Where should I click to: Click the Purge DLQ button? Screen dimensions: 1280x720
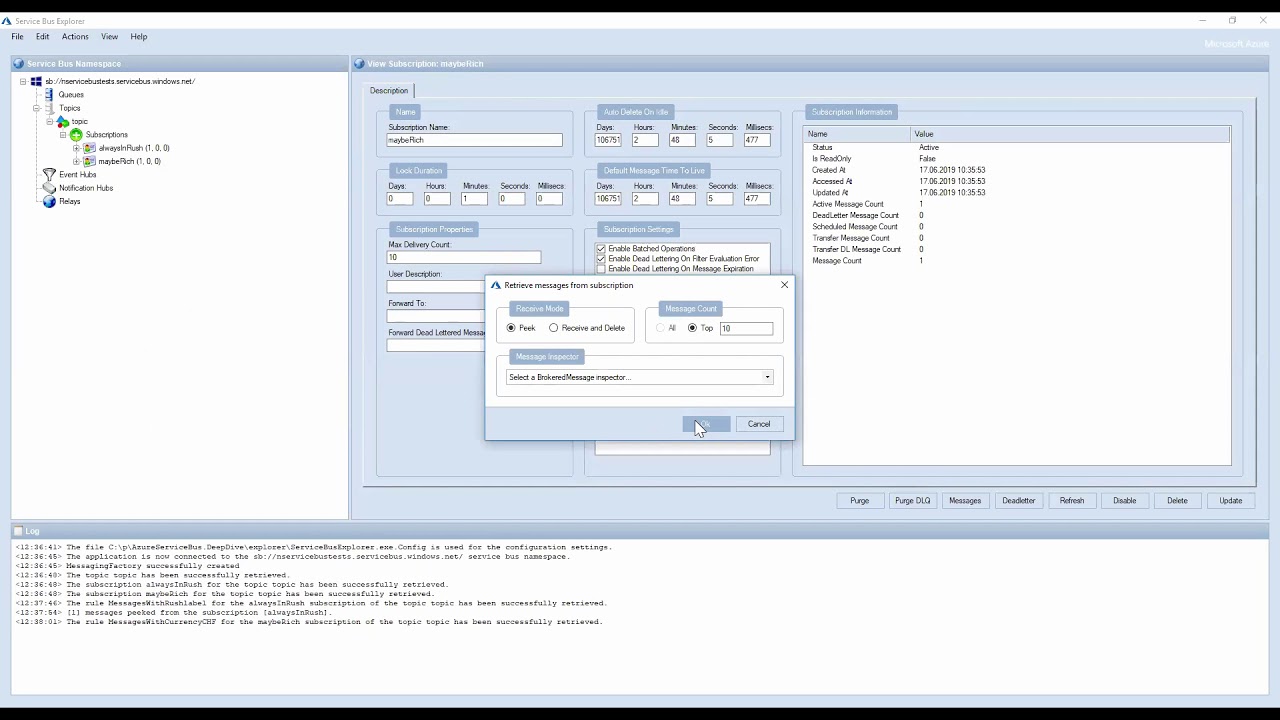click(x=912, y=501)
